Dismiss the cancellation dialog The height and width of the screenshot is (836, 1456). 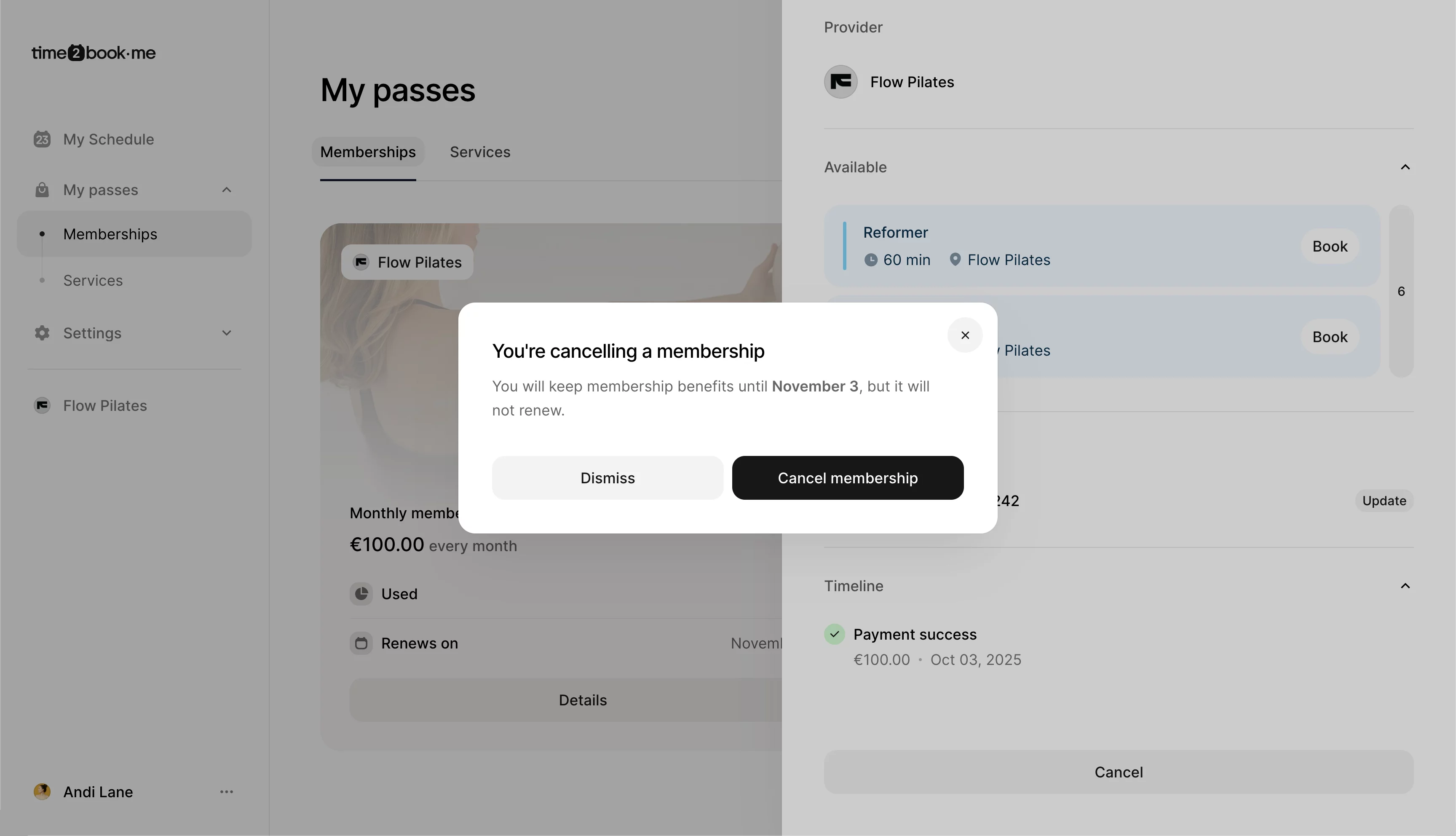(607, 478)
